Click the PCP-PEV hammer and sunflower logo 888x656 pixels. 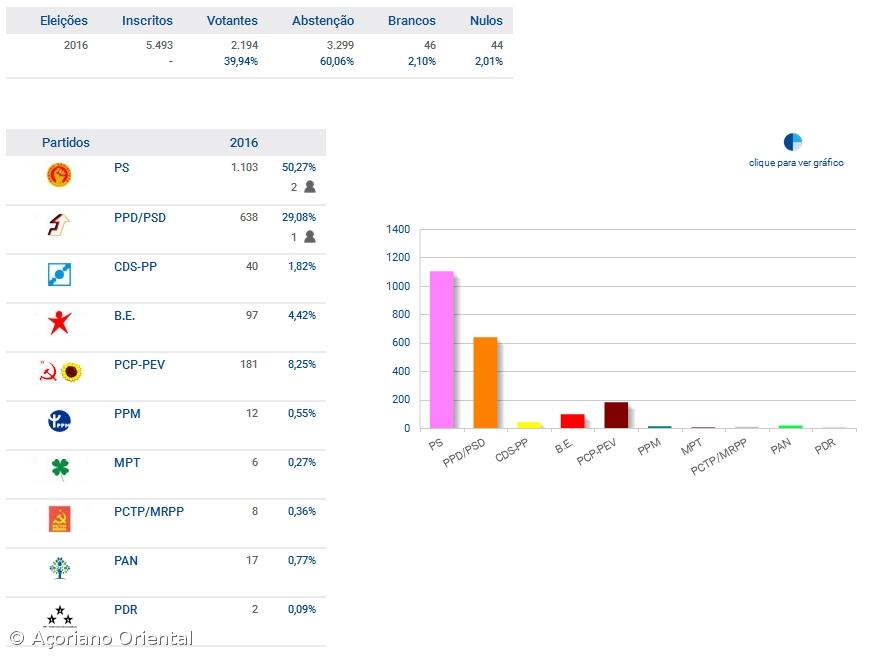[59, 372]
